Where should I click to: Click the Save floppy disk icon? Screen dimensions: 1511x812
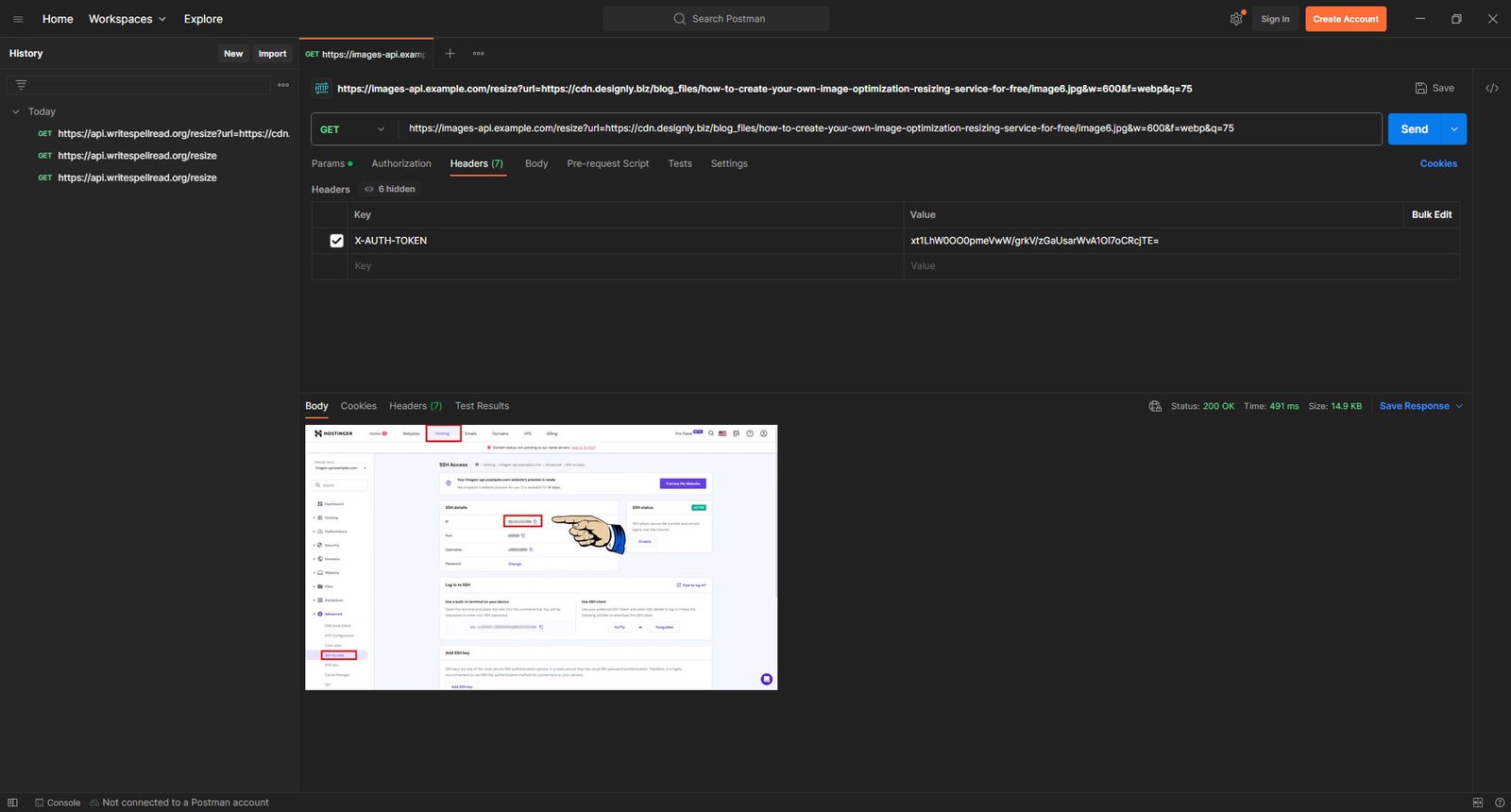pos(1421,88)
